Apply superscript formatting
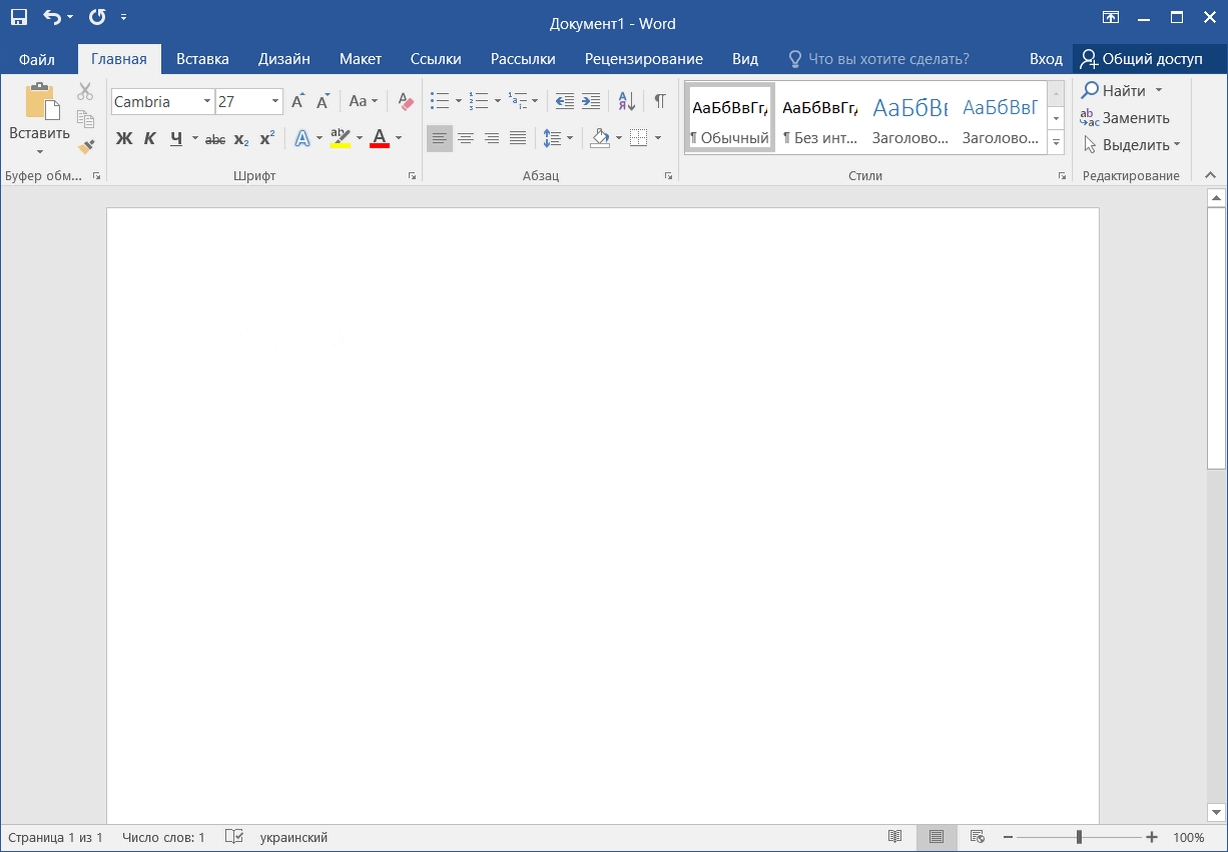This screenshot has width=1228, height=852. coord(266,138)
